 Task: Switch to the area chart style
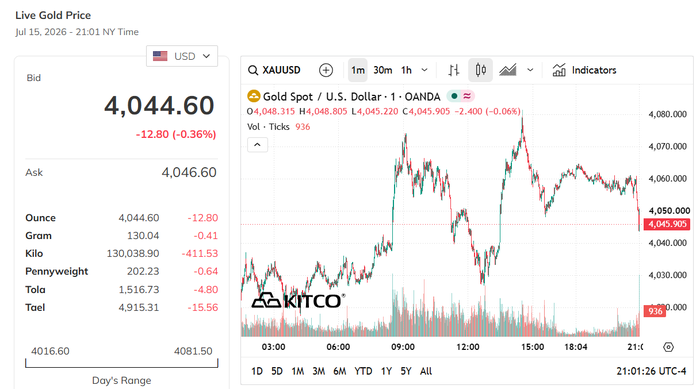click(x=508, y=70)
